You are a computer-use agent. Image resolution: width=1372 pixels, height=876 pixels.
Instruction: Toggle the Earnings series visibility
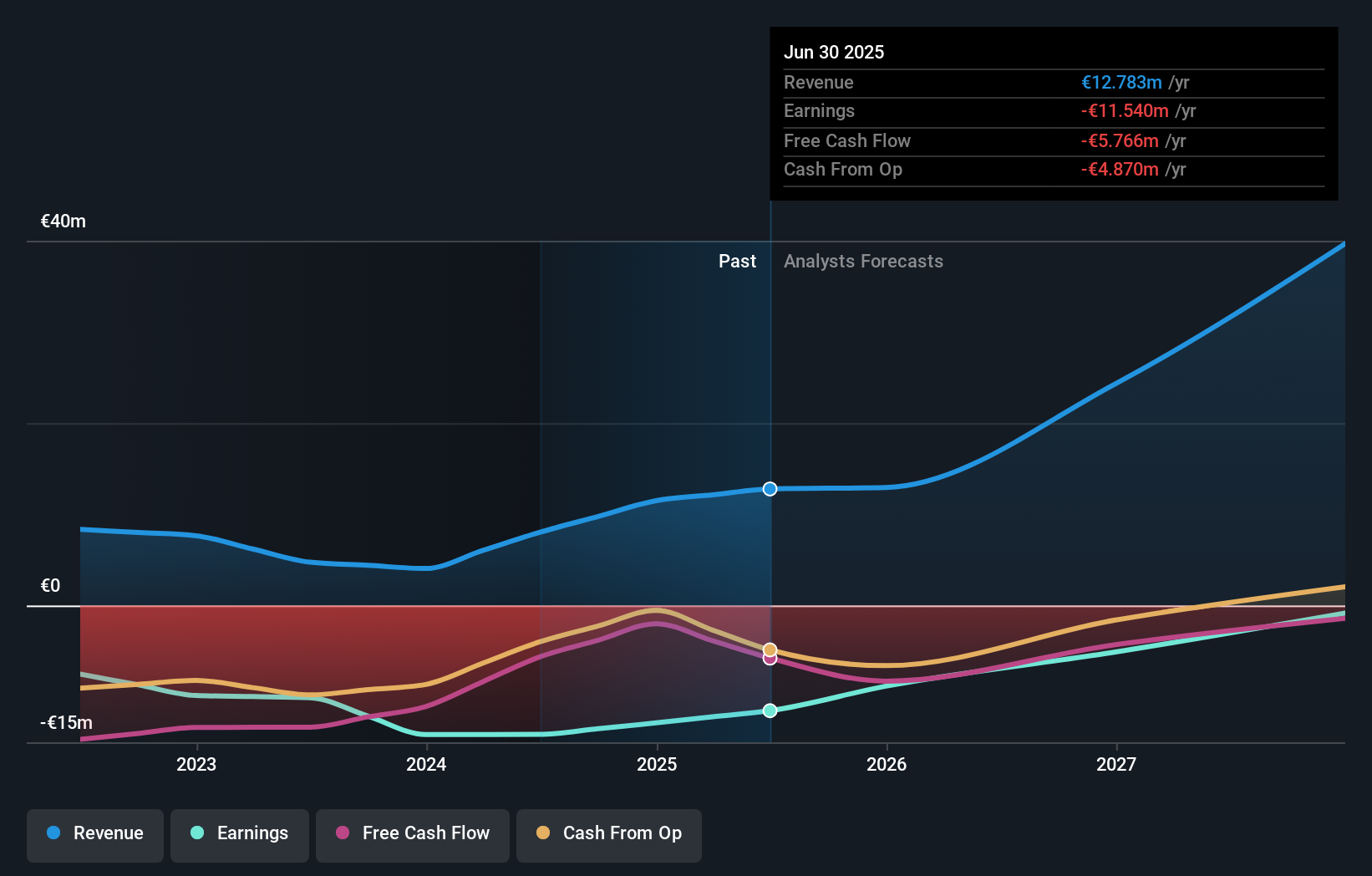tap(239, 833)
